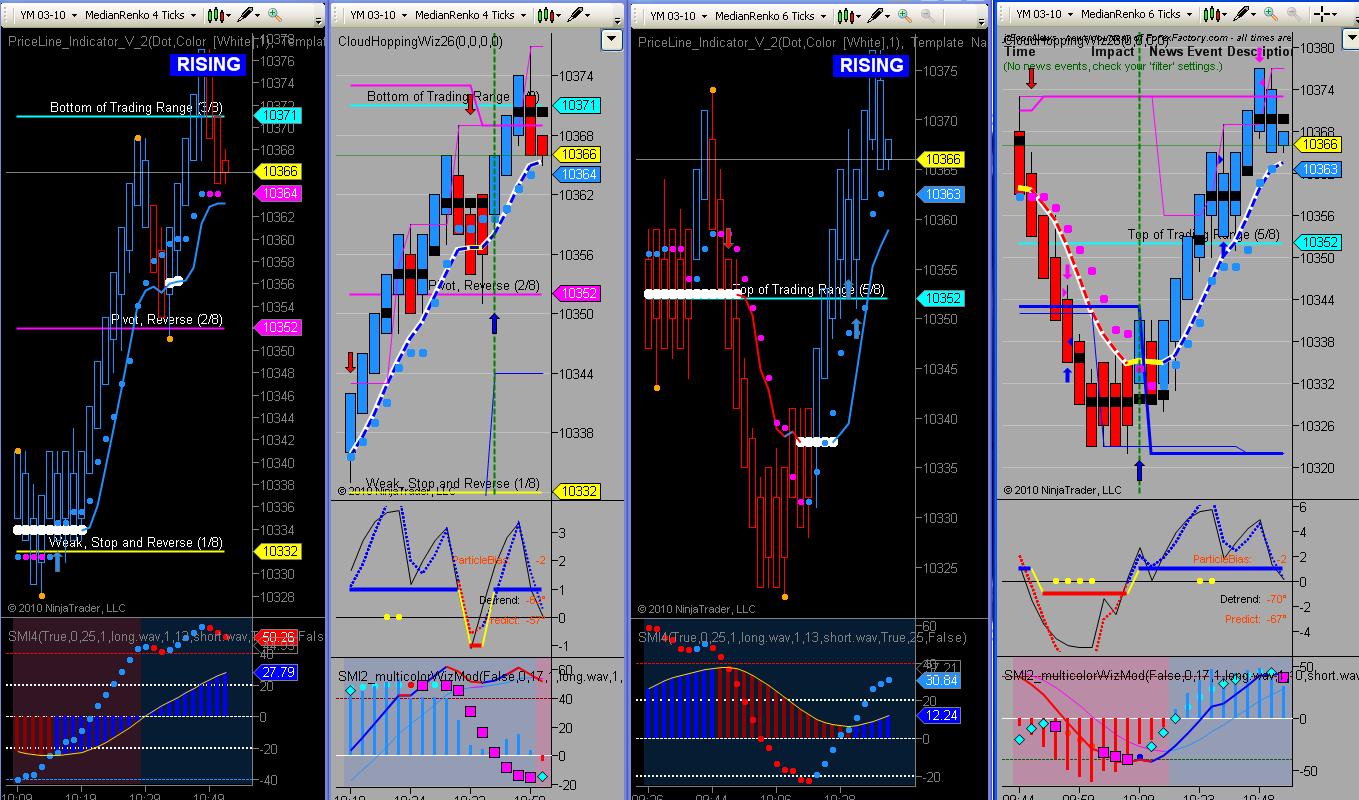Viewport: 1359px width, 800px height.
Task: Click 'Predict: -67°' readout on news 6 Ticks chart
Action: coord(1254,620)
